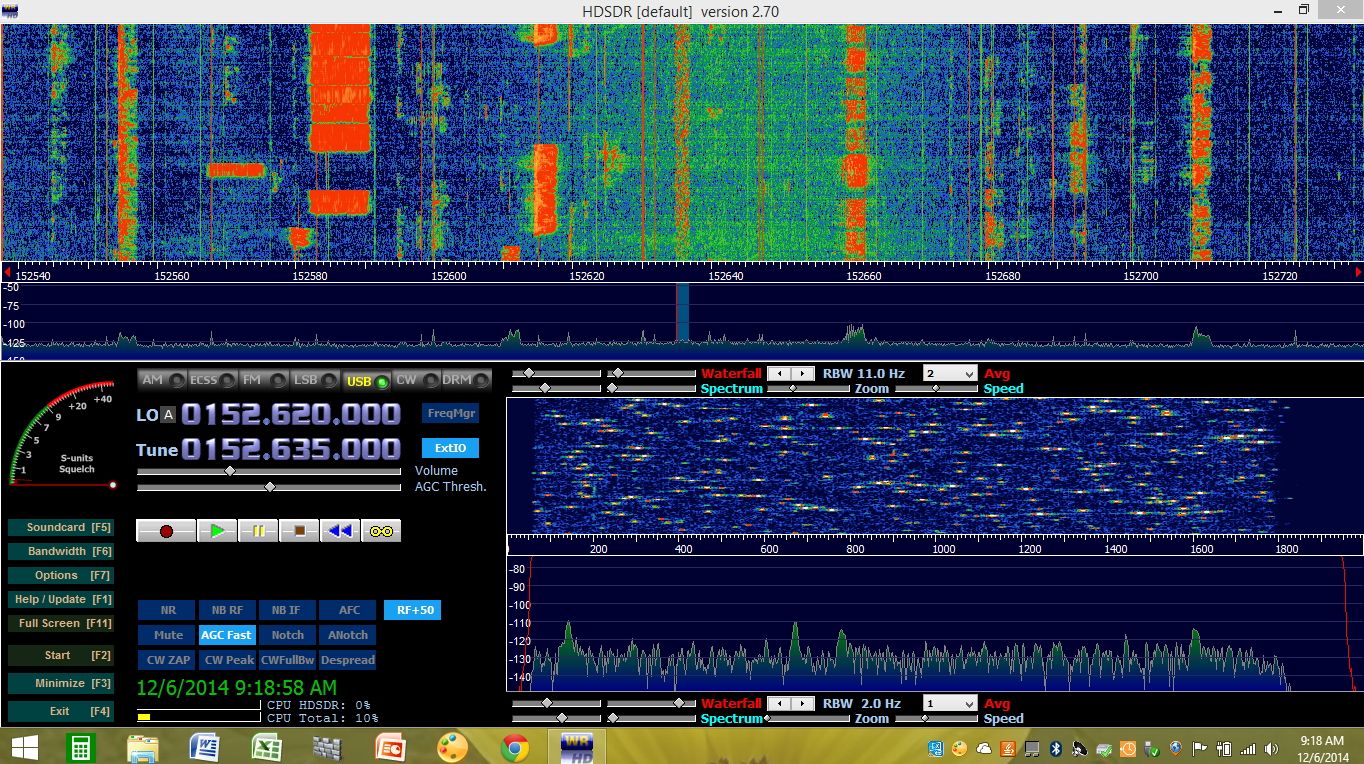Click the blue Rewind button
This screenshot has height=764, width=1364.
click(340, 531)
